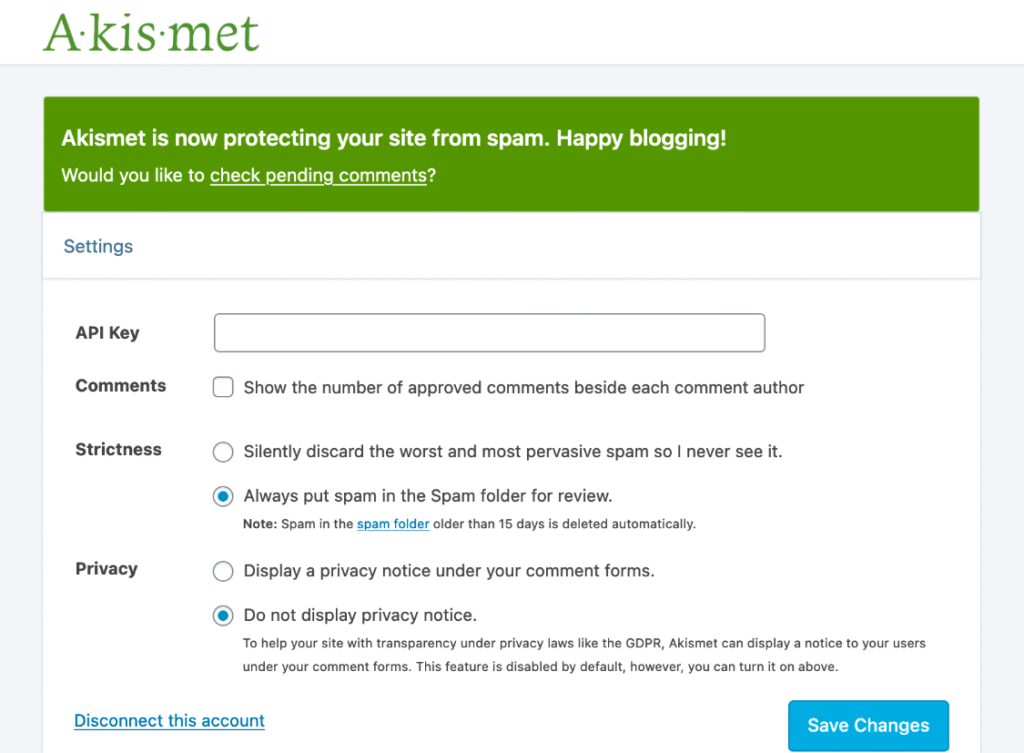Click the GDPR transparency explanation paragraph
Screen dimensions: 1024x753
click(x=584, y=655)
